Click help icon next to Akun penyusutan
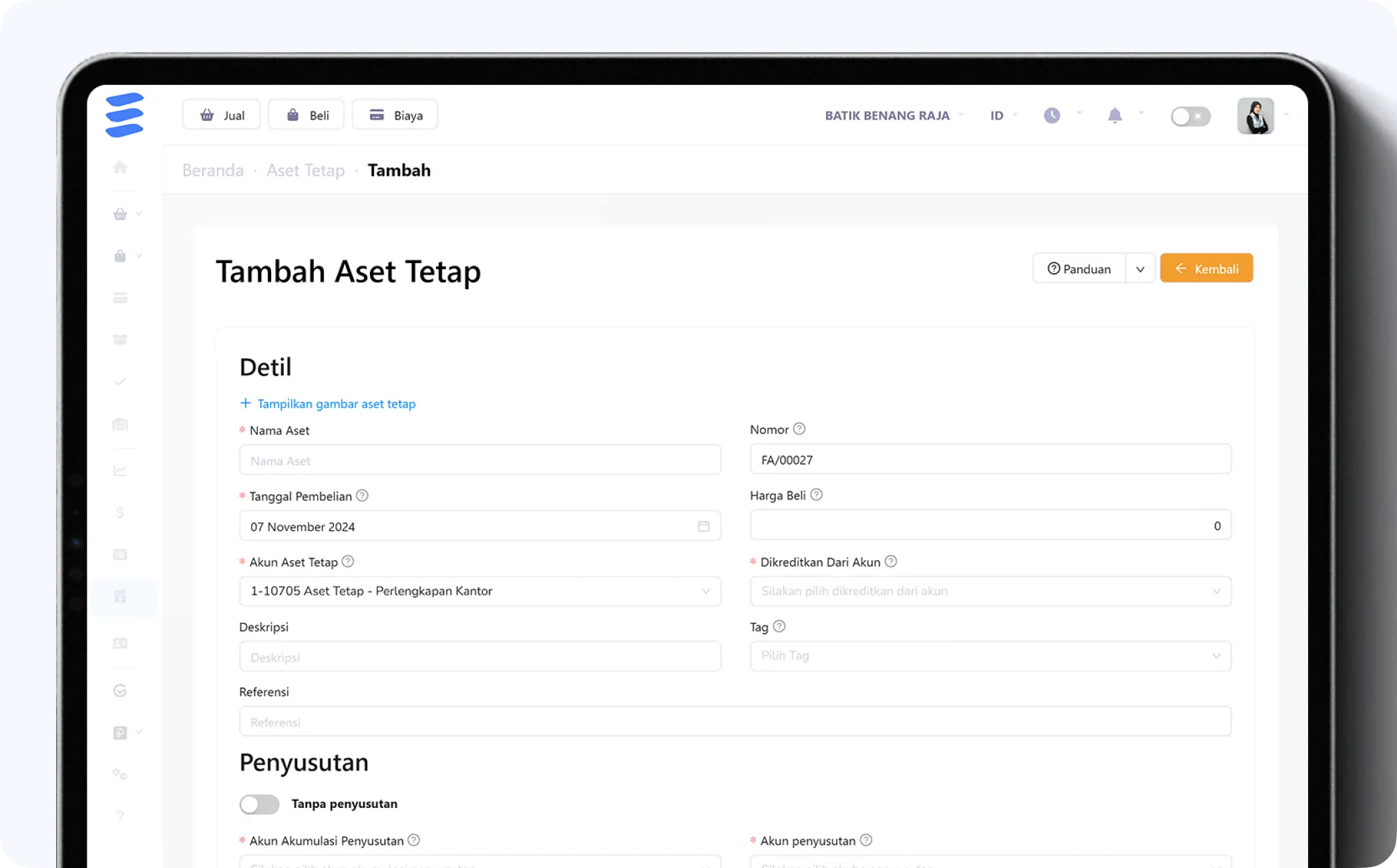 coord(866,840)
